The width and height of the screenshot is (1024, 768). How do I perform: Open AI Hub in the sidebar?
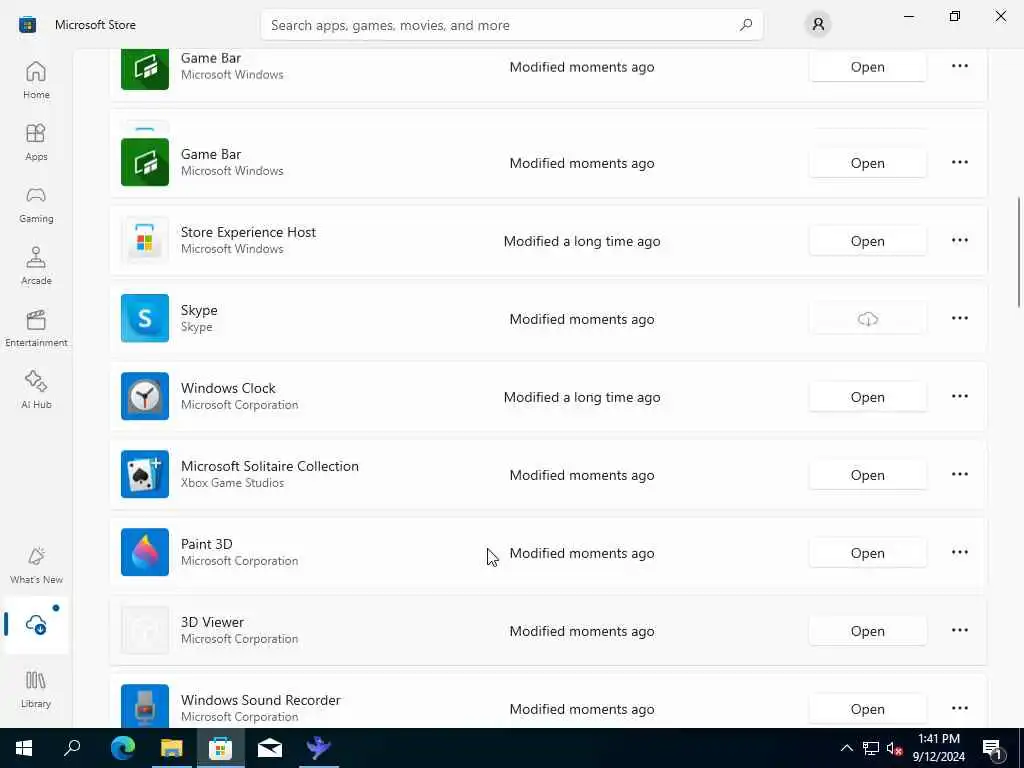pos(36,391)
